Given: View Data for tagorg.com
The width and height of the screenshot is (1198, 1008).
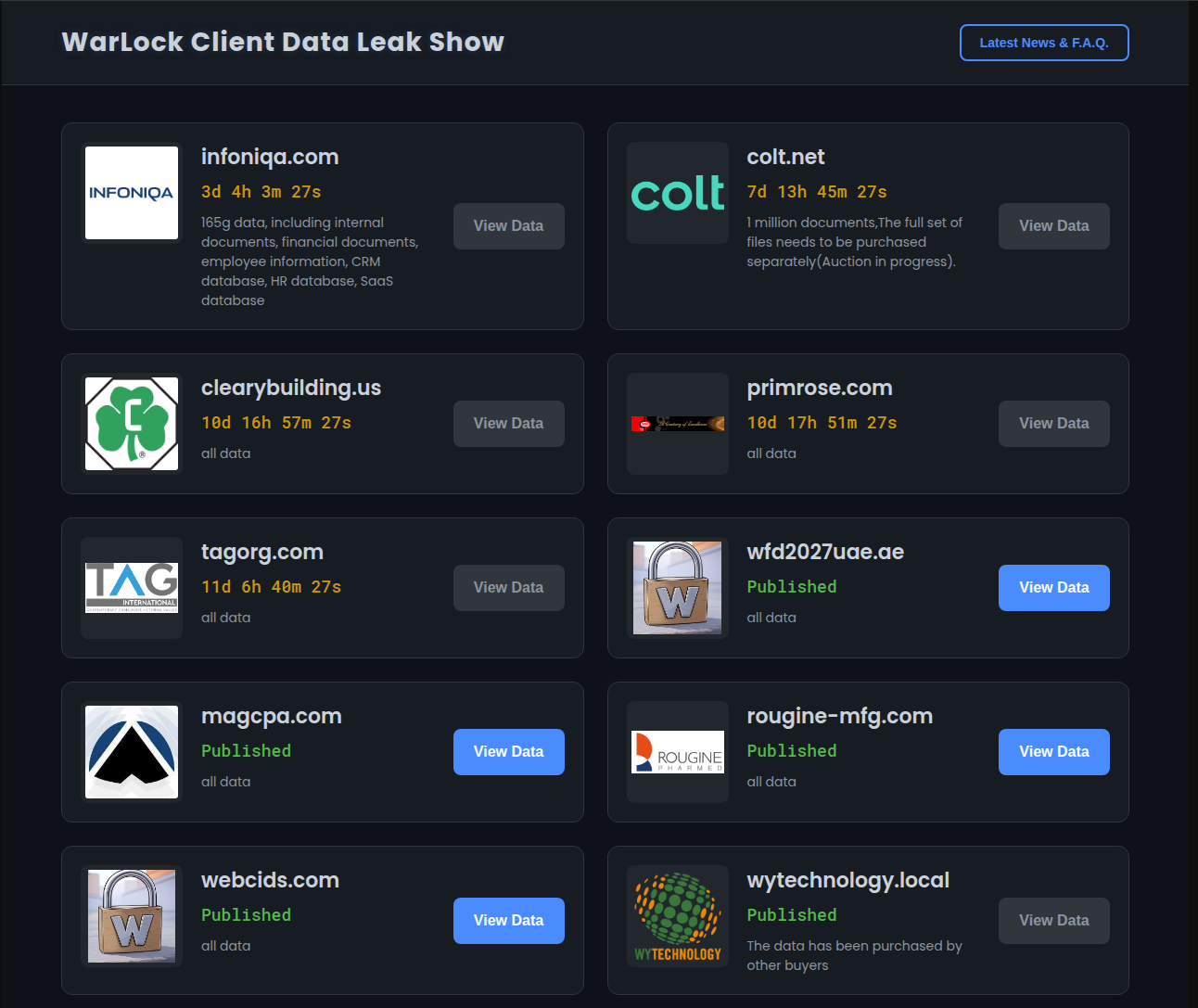Looking at the screenshot, I should 509,588.
